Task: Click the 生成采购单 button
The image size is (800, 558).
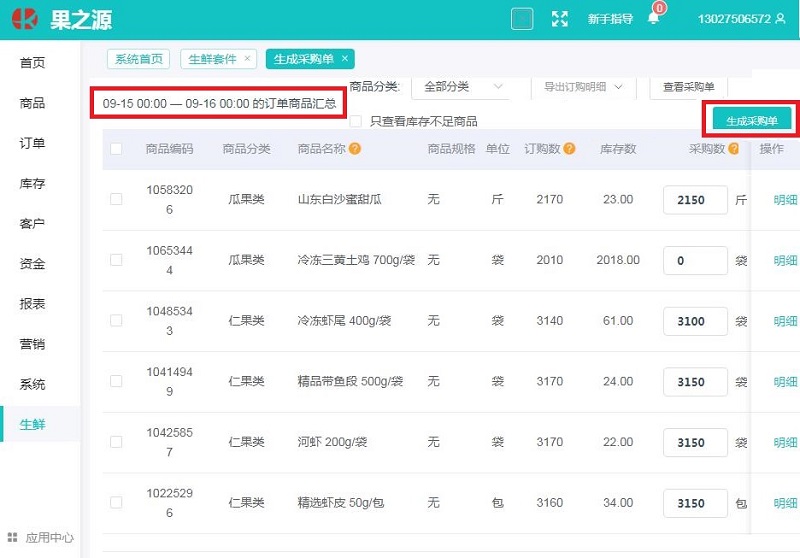Action: coord(751,120)
